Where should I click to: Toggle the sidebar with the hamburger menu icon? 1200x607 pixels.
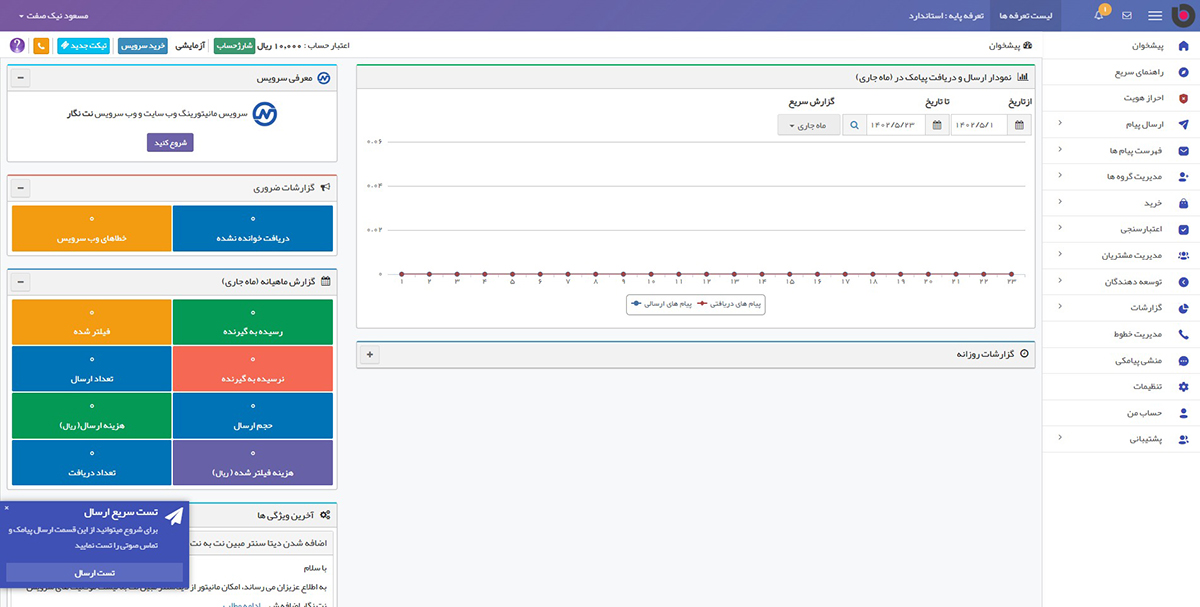tap(1155, 16)
